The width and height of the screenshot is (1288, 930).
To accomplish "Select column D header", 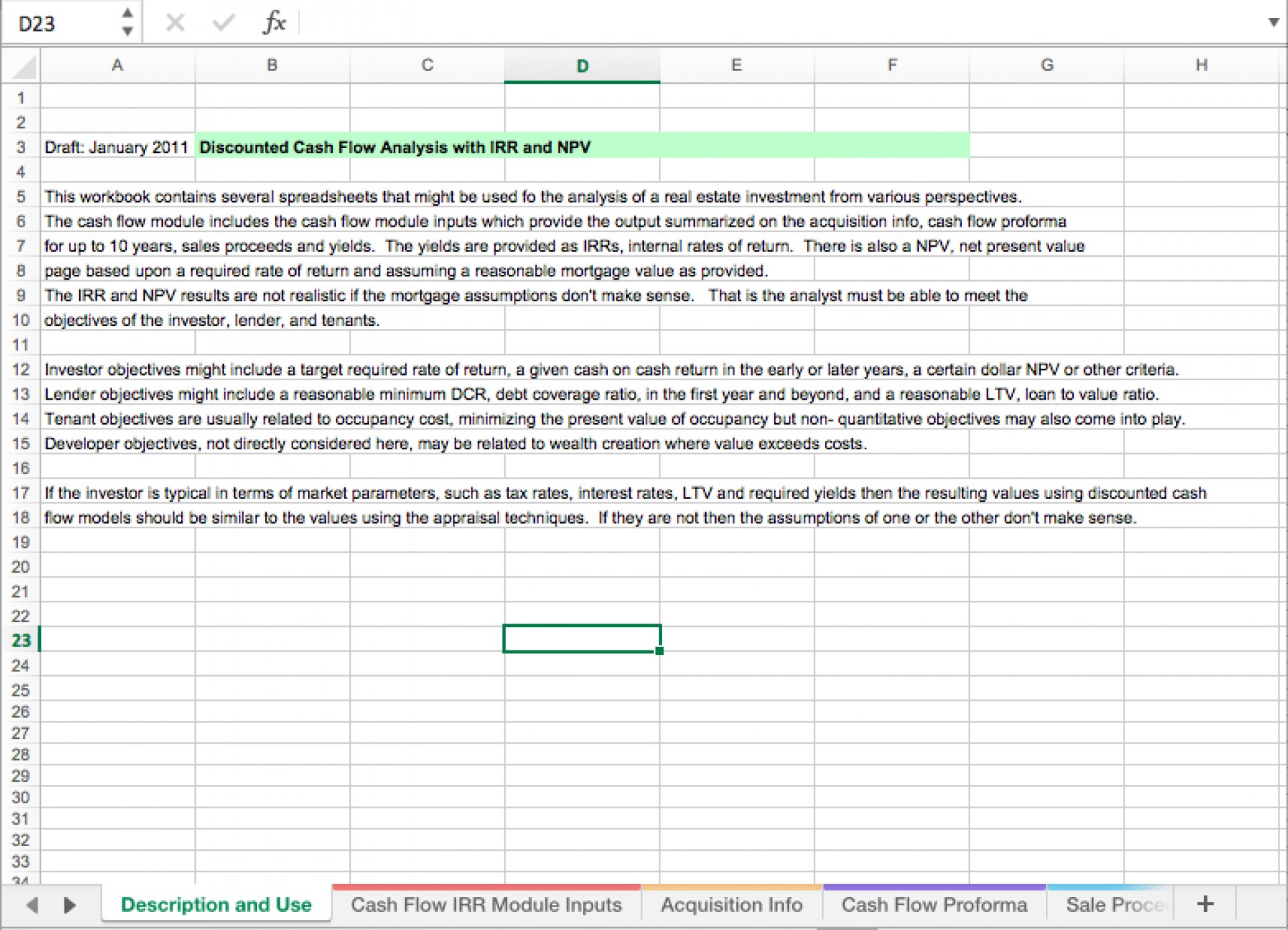I will pyautogui.click(x=582, y=66).
